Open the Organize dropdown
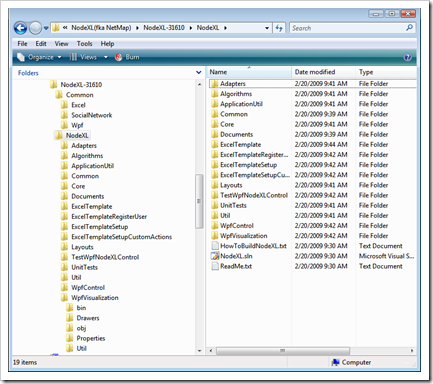The width and height of the screenshot is (433, 384). [39, 57]
